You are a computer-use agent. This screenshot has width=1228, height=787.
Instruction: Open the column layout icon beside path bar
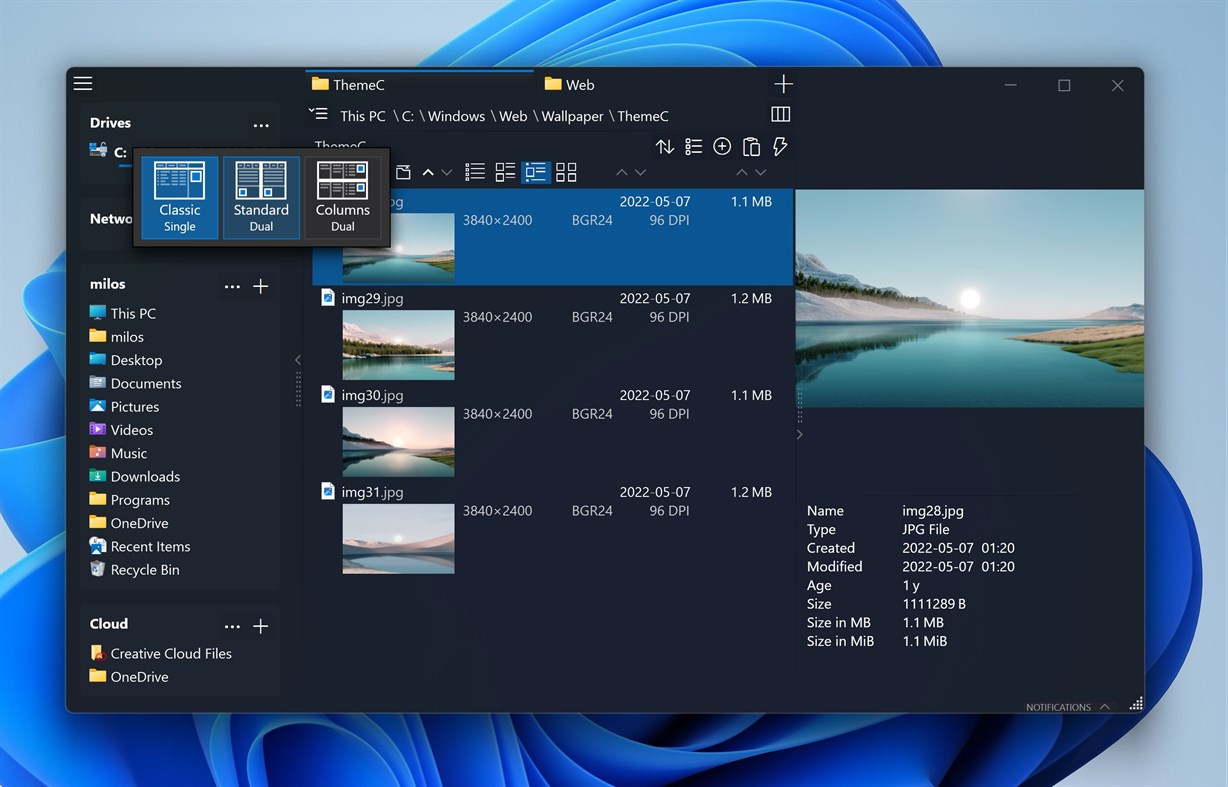[x=781, y=115]
